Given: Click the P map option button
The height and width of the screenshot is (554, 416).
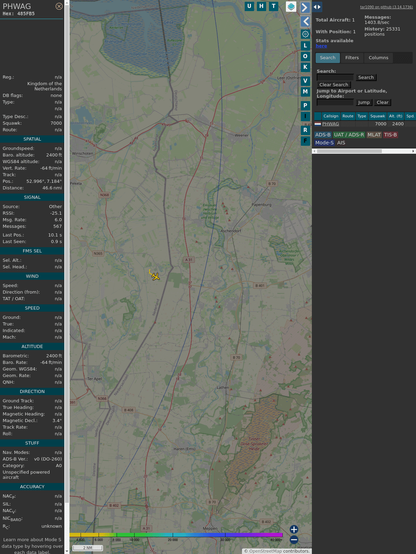Looking at the screenshot, I should click(x=305, y=105).
